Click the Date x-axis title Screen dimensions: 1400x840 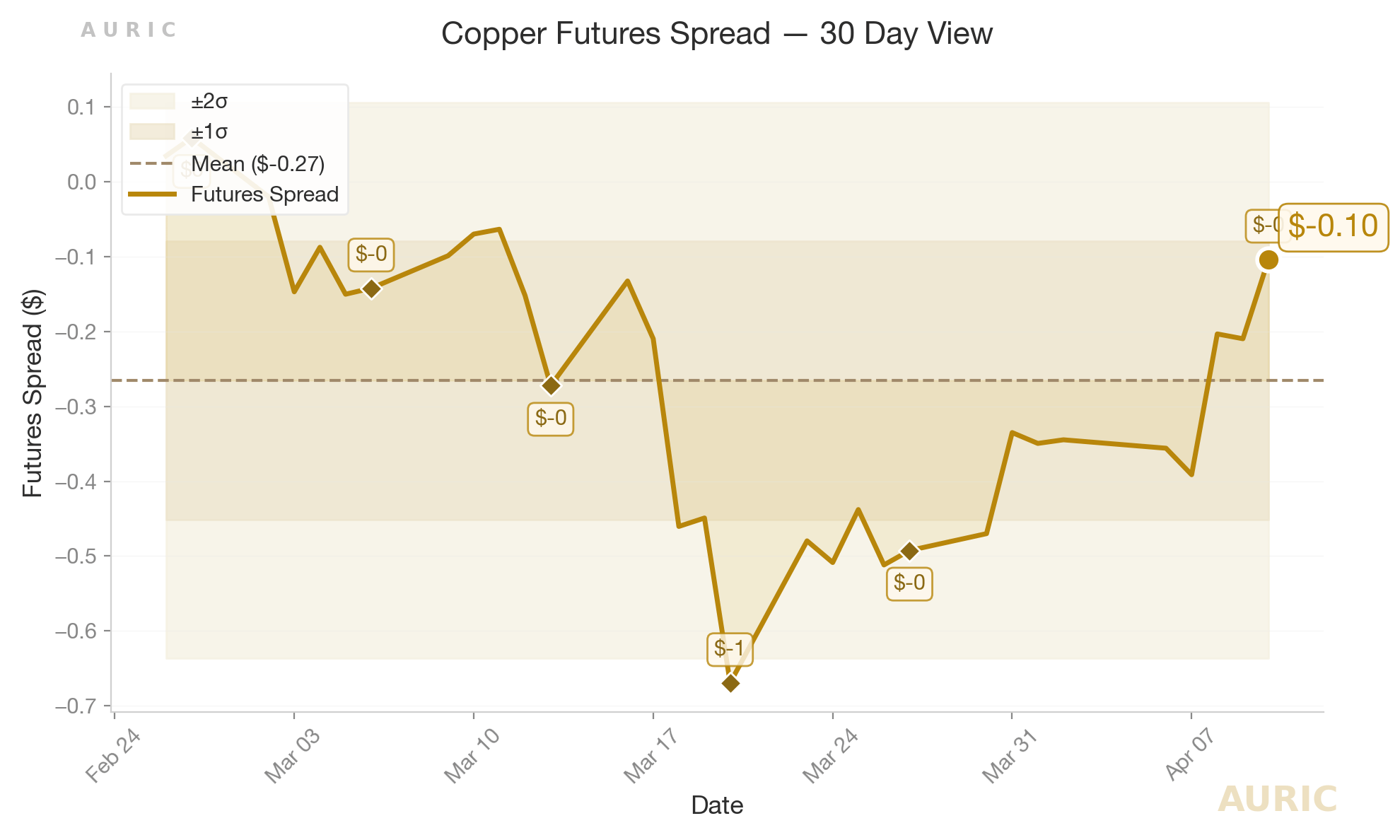click(x=717, y=805)
